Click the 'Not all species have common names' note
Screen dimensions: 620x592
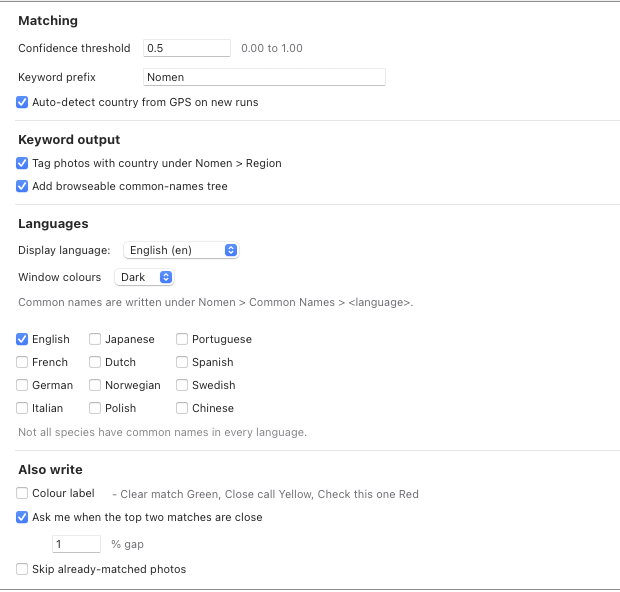click(x=163, y=432)
